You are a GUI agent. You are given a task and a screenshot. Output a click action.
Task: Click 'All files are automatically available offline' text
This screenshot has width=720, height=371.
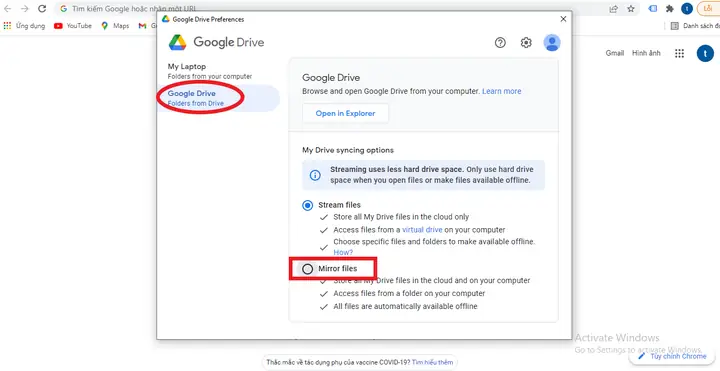(405, 306)
